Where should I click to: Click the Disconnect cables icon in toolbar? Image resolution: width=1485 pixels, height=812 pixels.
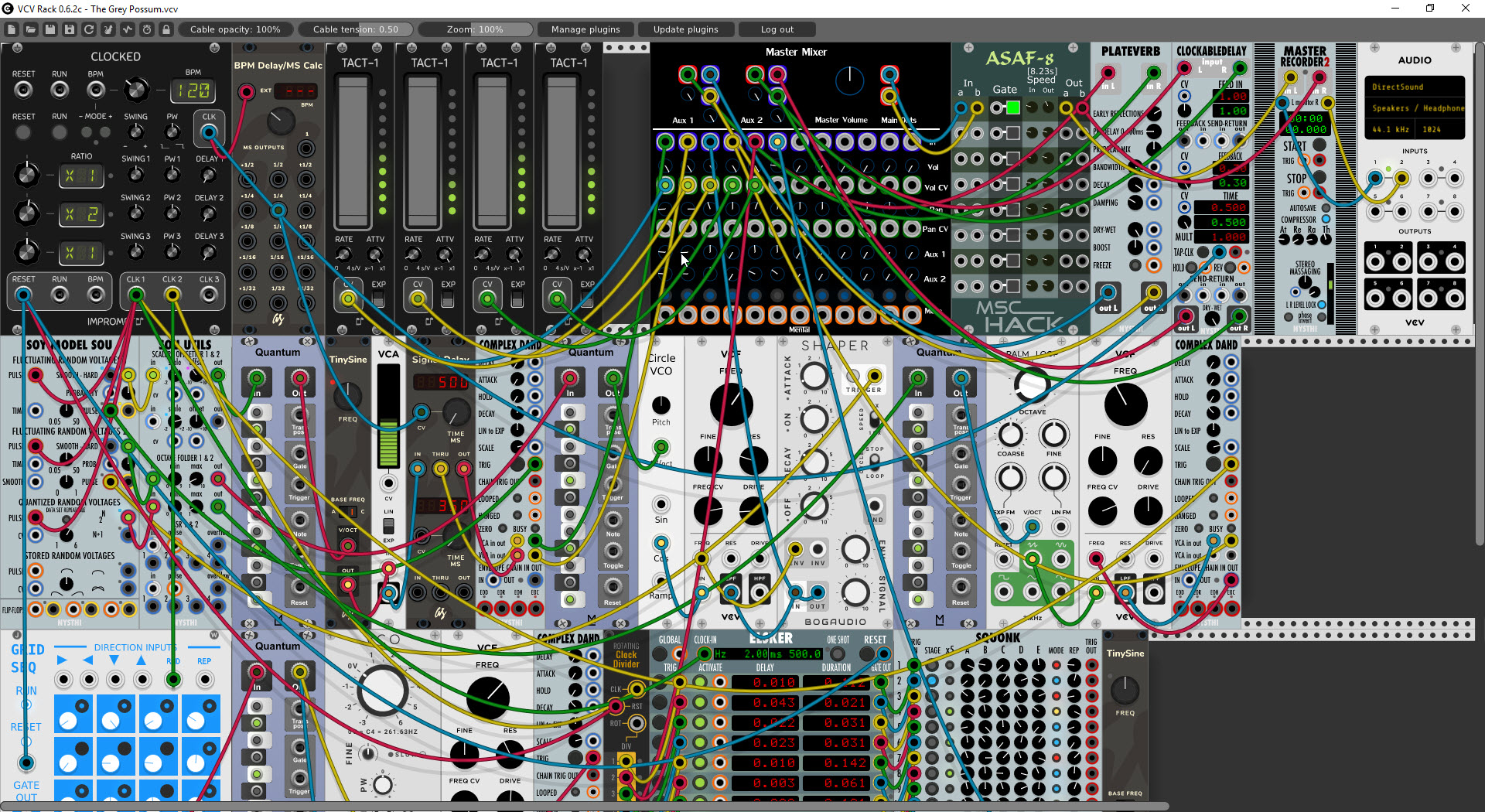108,29
